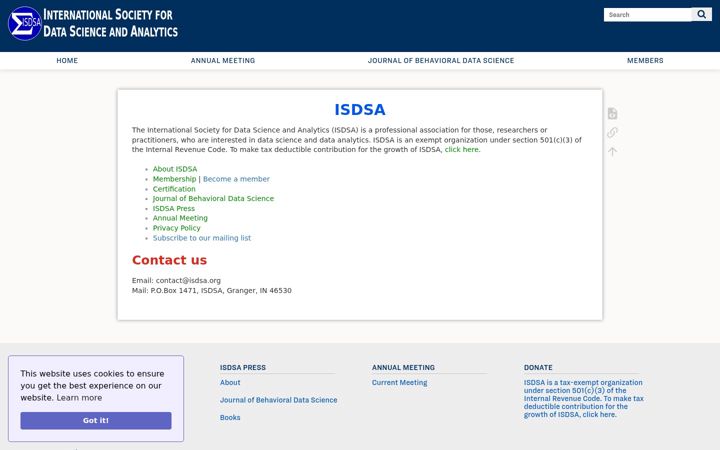The height and width of the screenshot is (450, 720).
Task: Click the ISDSA PRESS footer heading
Action: click(243, 367)
